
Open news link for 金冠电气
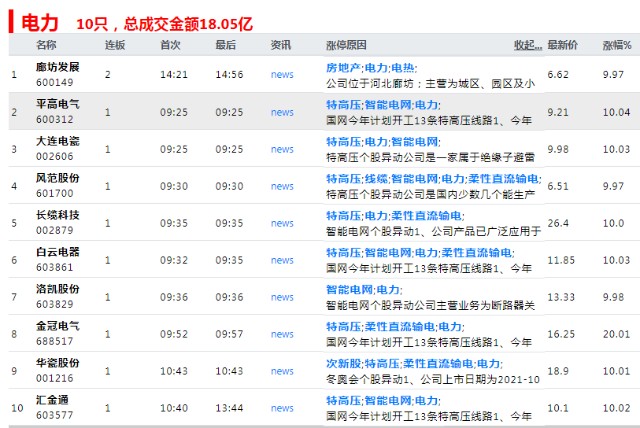click(x=282, y=334)
